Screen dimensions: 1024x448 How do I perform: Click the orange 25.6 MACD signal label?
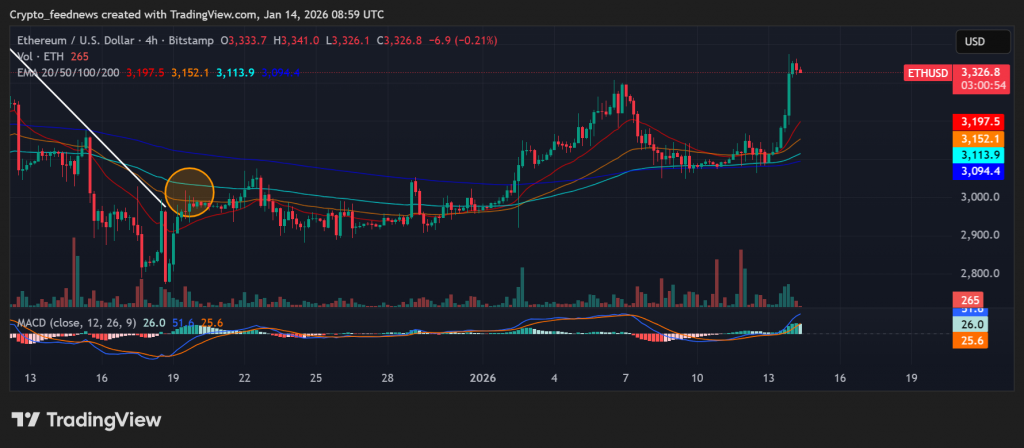point(975,341)
